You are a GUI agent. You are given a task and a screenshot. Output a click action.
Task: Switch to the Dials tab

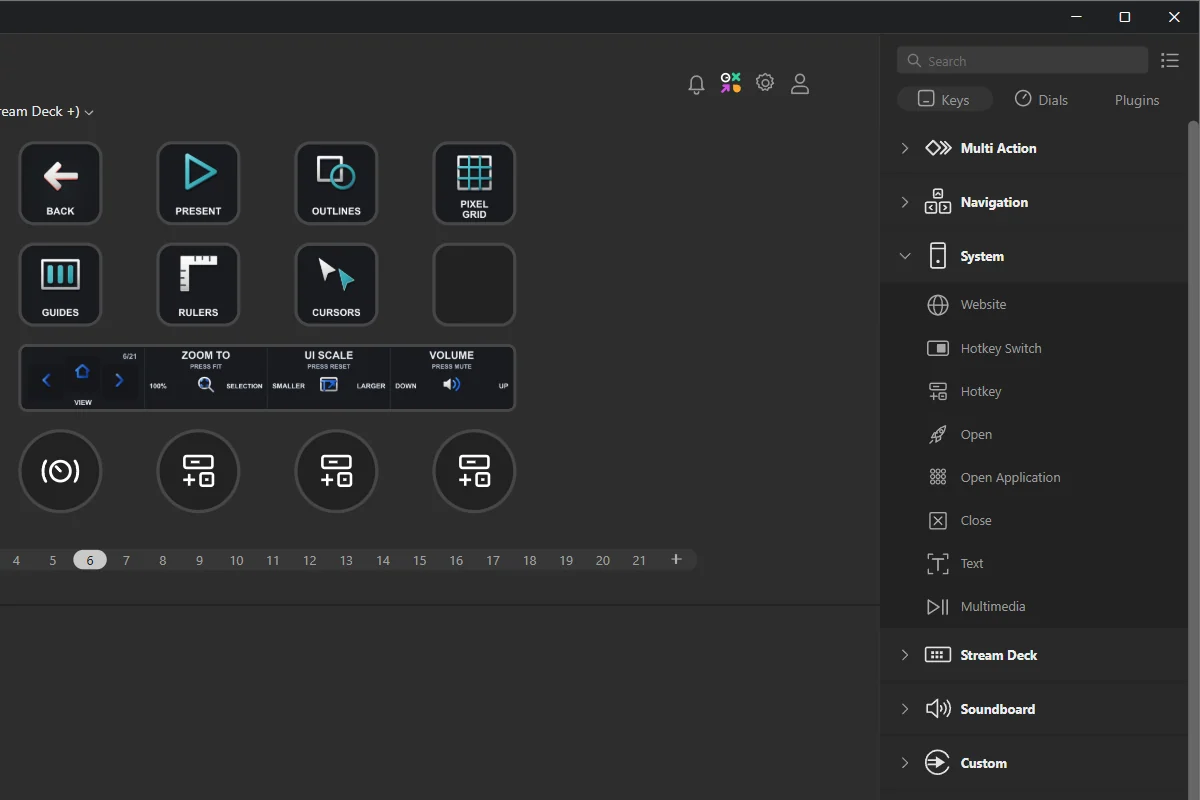tap(1041, 100)
